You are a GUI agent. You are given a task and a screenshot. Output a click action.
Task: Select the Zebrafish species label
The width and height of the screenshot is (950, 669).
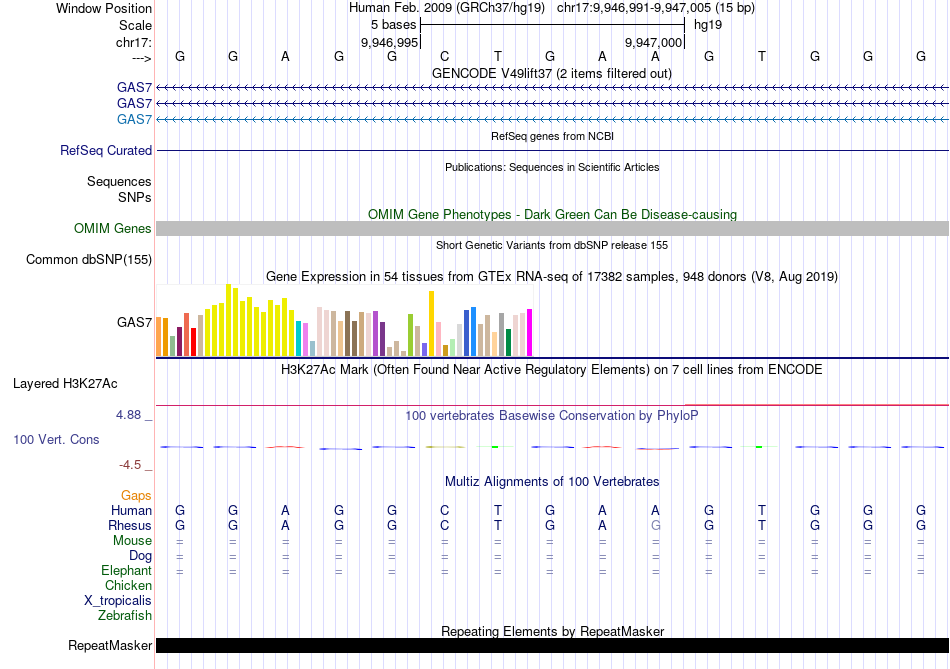(125, 616)
